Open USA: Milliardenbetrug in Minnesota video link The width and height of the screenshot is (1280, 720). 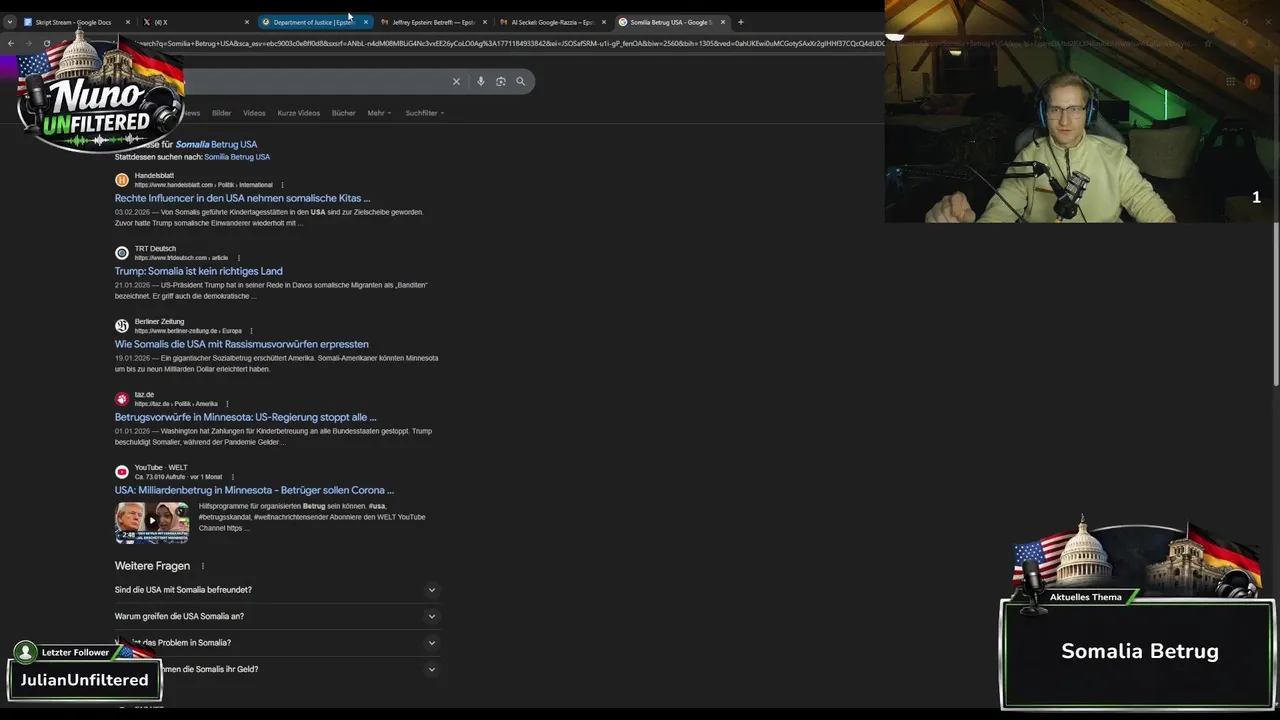pyautogui.click(x=254, y=490)
